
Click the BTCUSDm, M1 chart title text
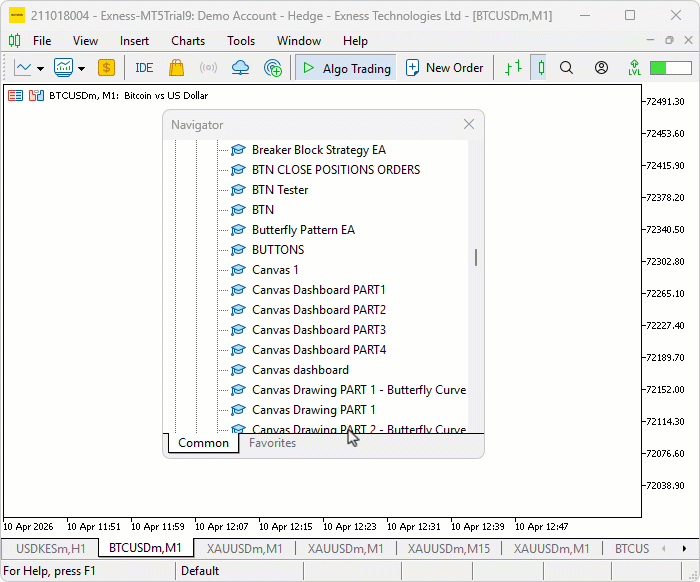tap(129, 96)
